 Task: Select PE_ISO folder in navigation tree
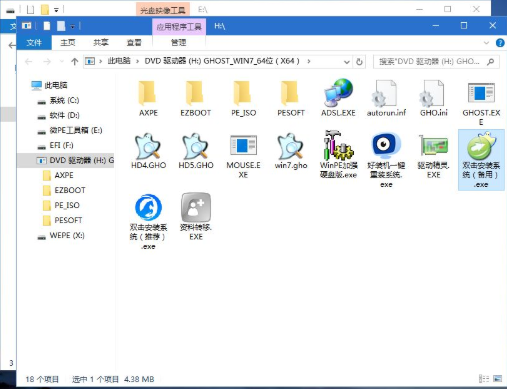pyautogui.click(x=67, y=205)
